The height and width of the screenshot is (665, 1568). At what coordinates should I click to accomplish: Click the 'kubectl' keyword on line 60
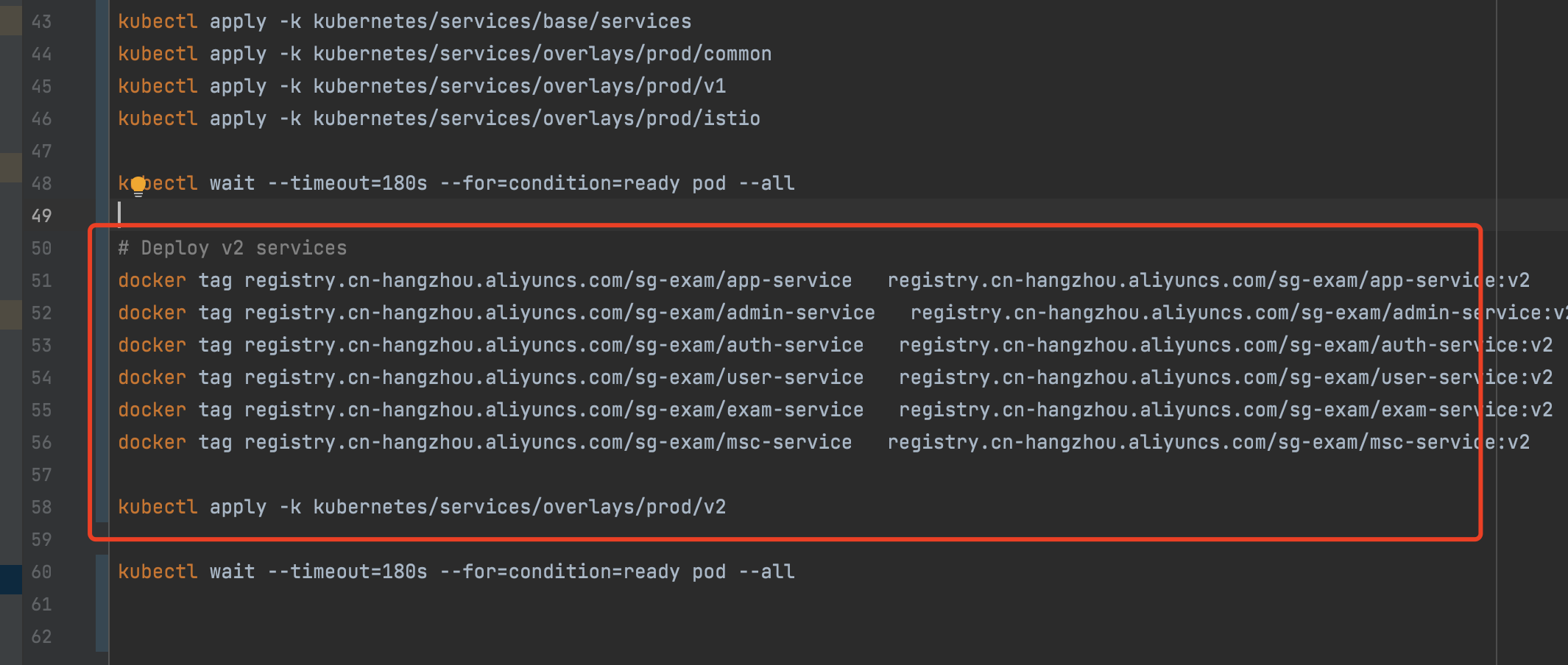click(x=158, y=572)
